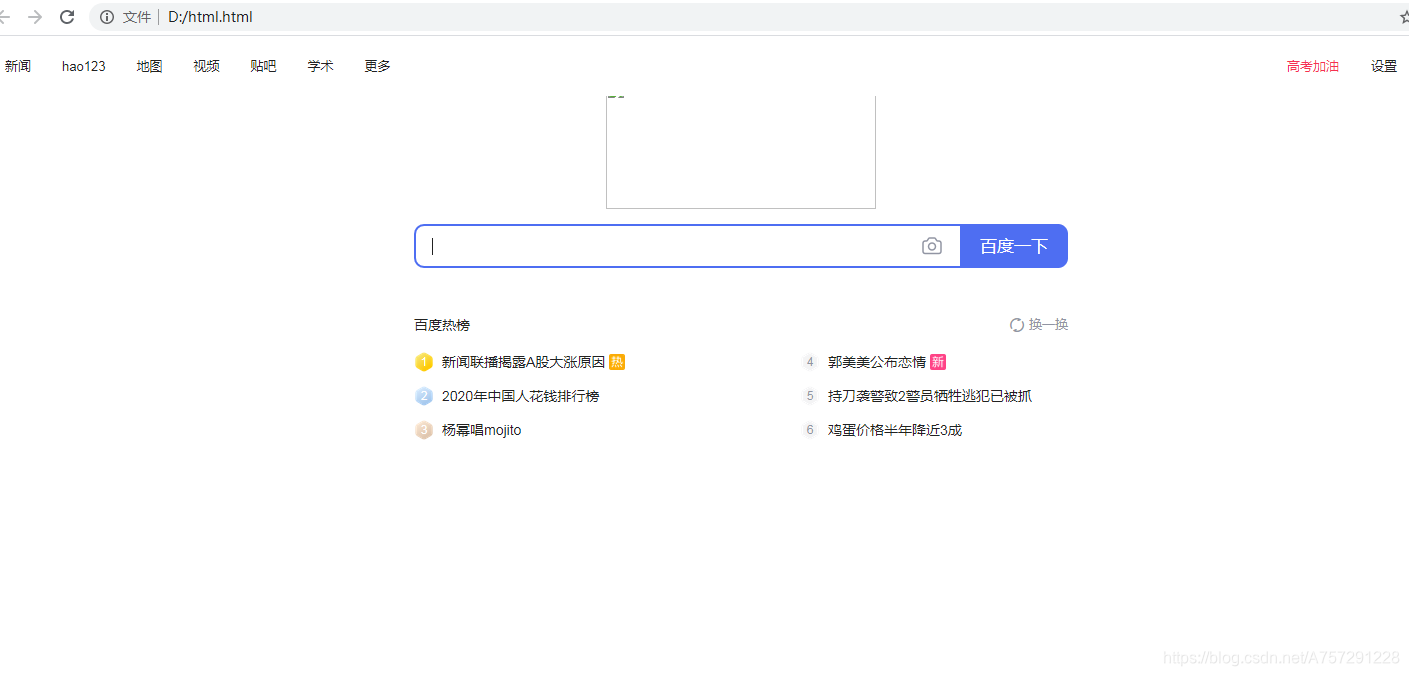
Task: Open the 百度热榜 heading link
Action: point(442,325)
